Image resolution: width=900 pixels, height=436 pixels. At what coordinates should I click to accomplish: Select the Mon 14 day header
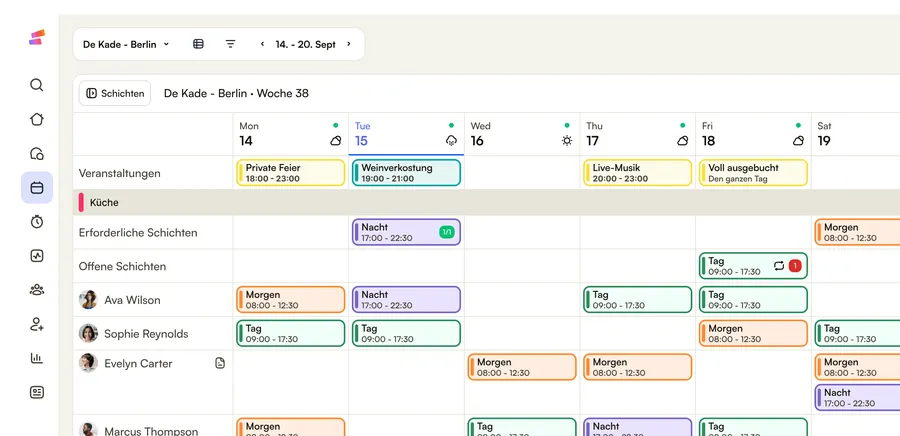pos(290,134)
